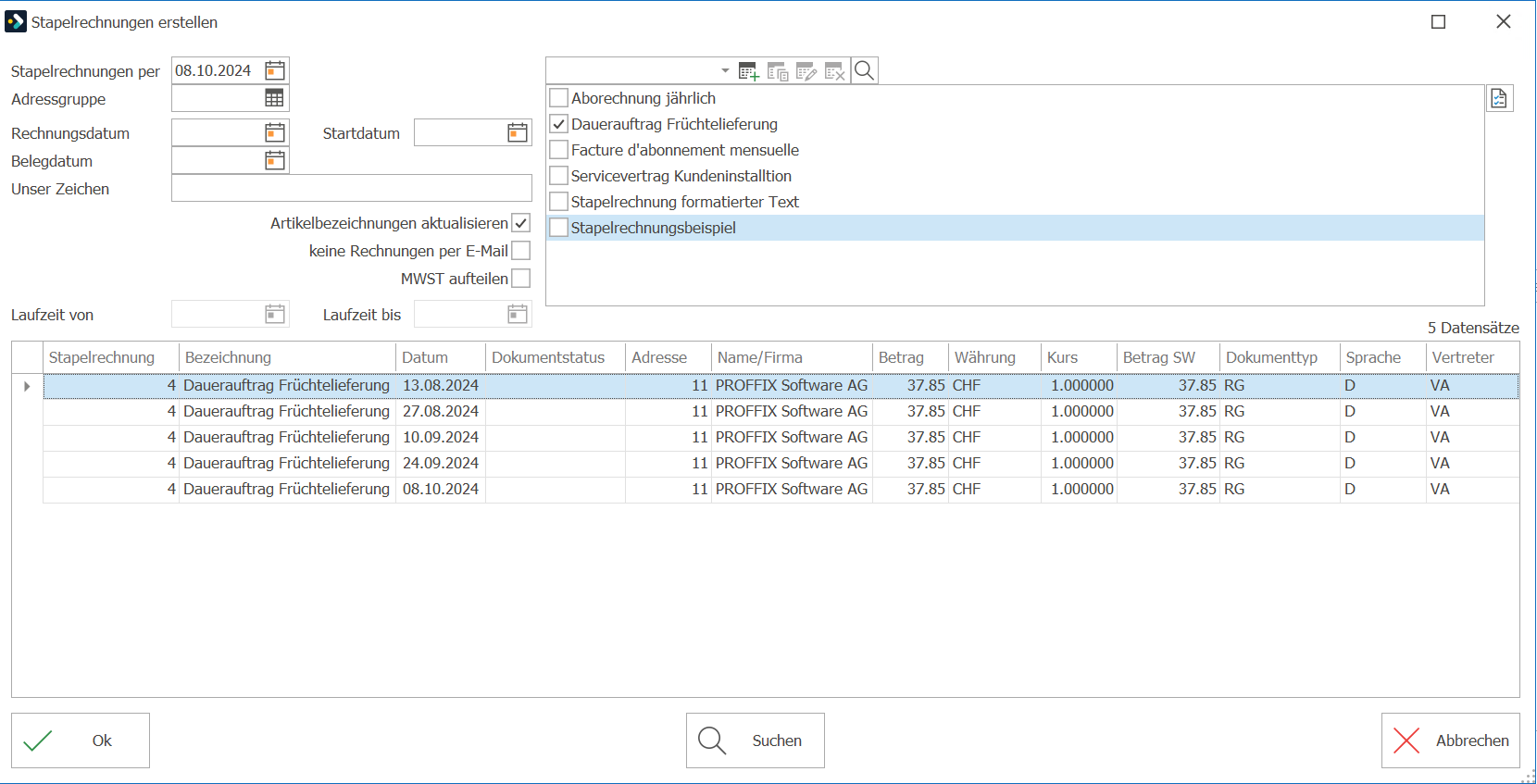Open the Belegdatum calendar picker
The width and height of the screenshot is (1537, 784).
pyautogui.click(x=275, y=160)
